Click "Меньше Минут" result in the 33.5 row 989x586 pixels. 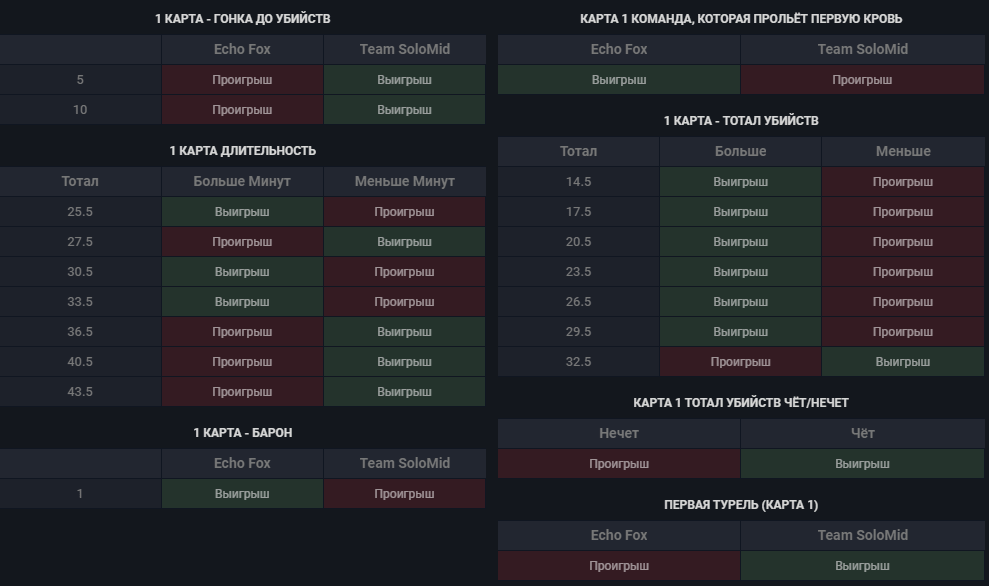[404, 302]
